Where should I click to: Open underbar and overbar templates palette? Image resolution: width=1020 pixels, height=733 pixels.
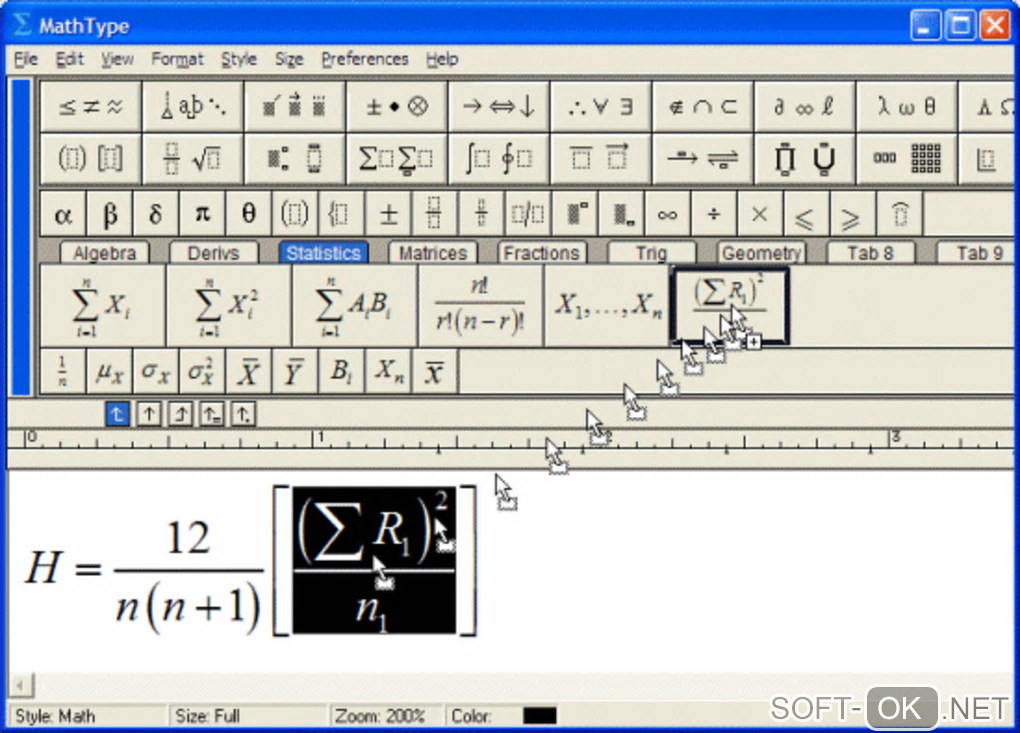click(x=601, y=158)
